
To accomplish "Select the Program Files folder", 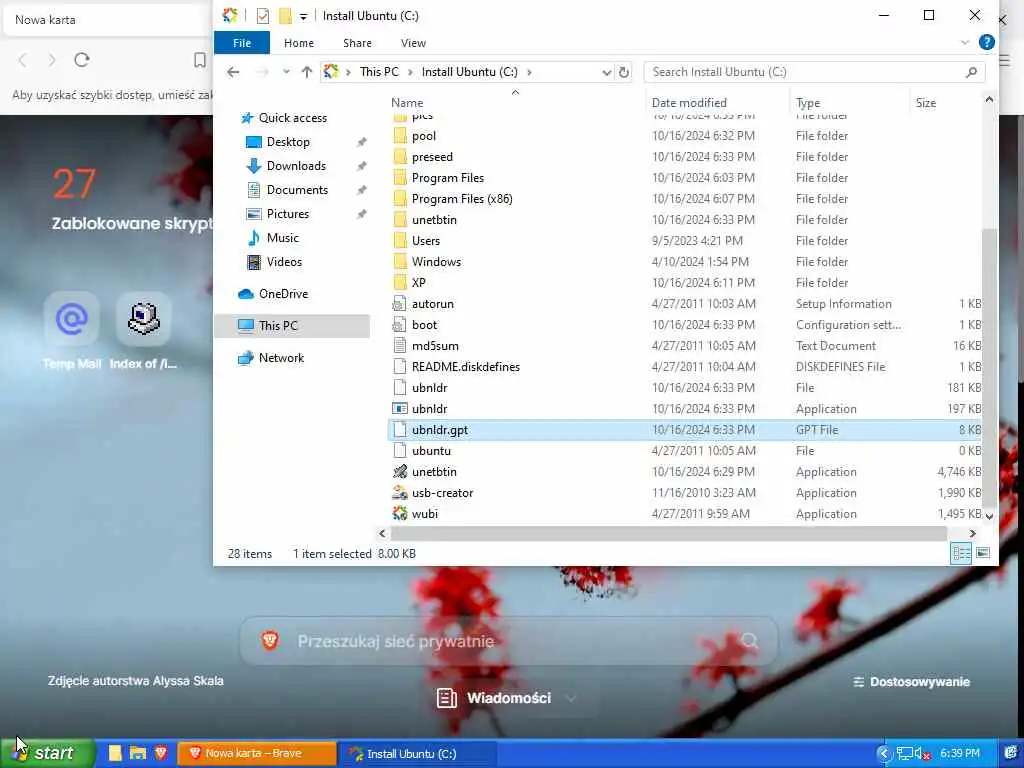I will (x=447, y=178).
